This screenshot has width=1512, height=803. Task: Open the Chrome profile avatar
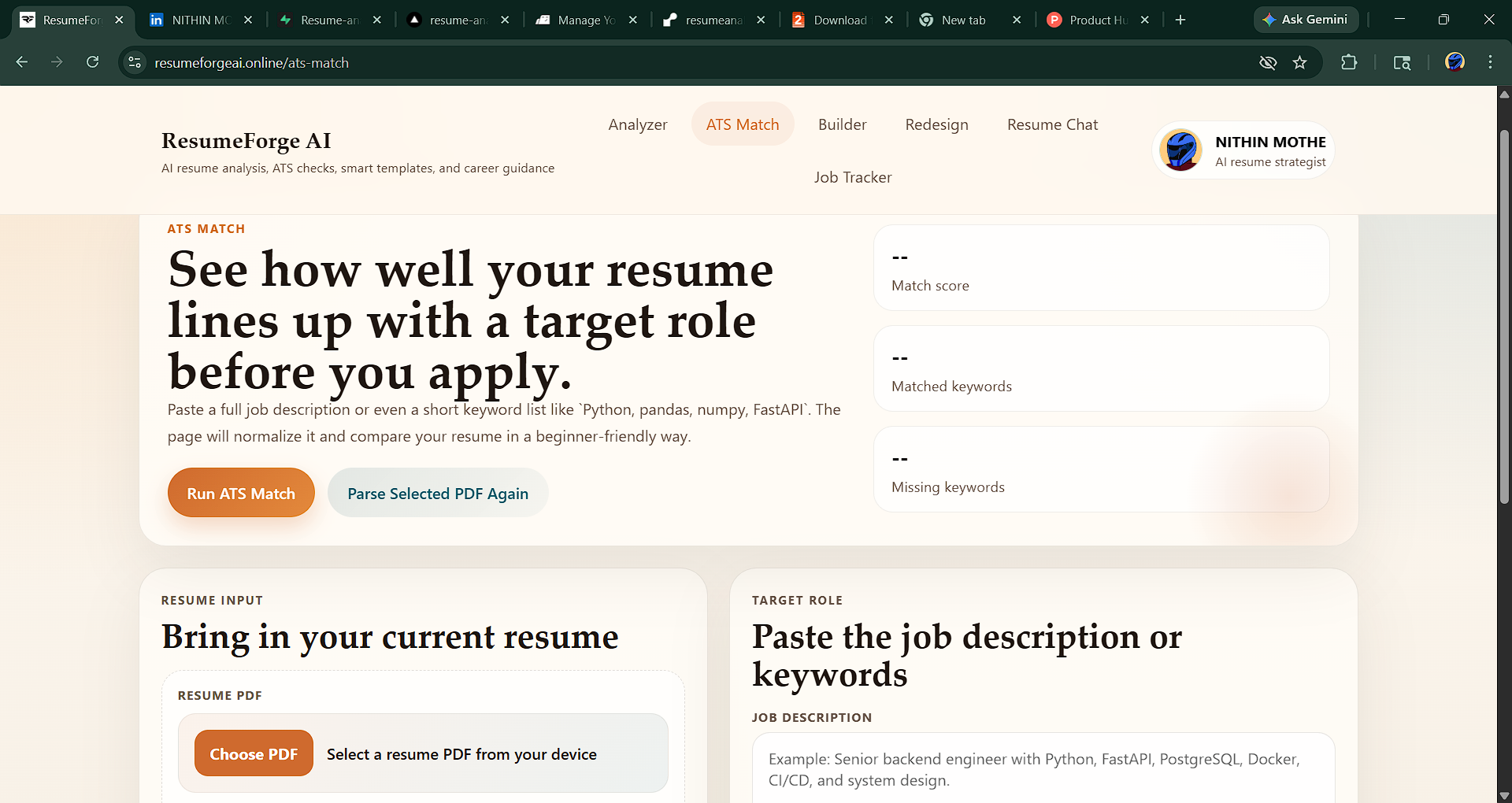click(1455, 62)
